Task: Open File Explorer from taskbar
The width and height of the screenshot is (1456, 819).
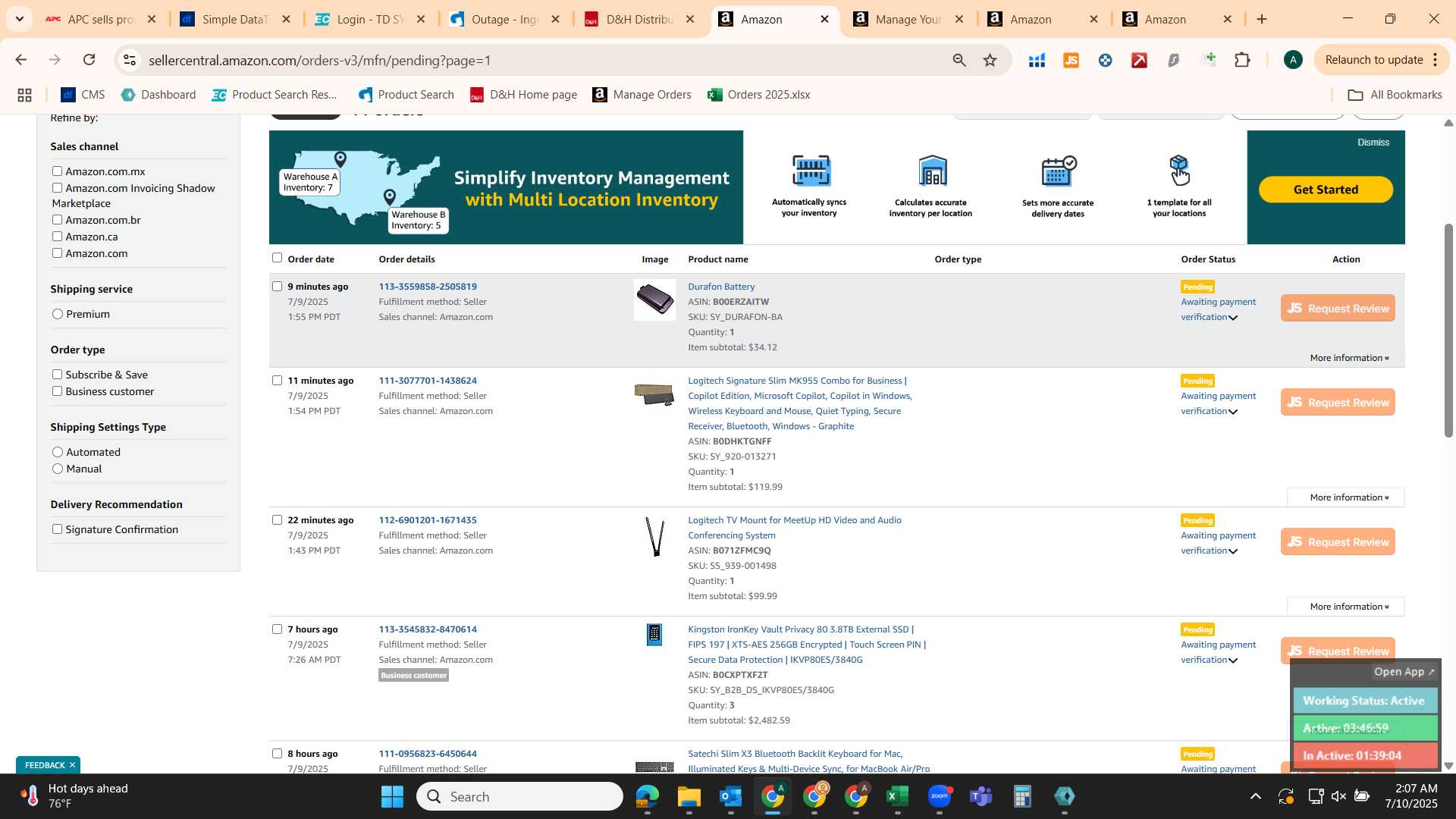Action: (x=689, y=796)
